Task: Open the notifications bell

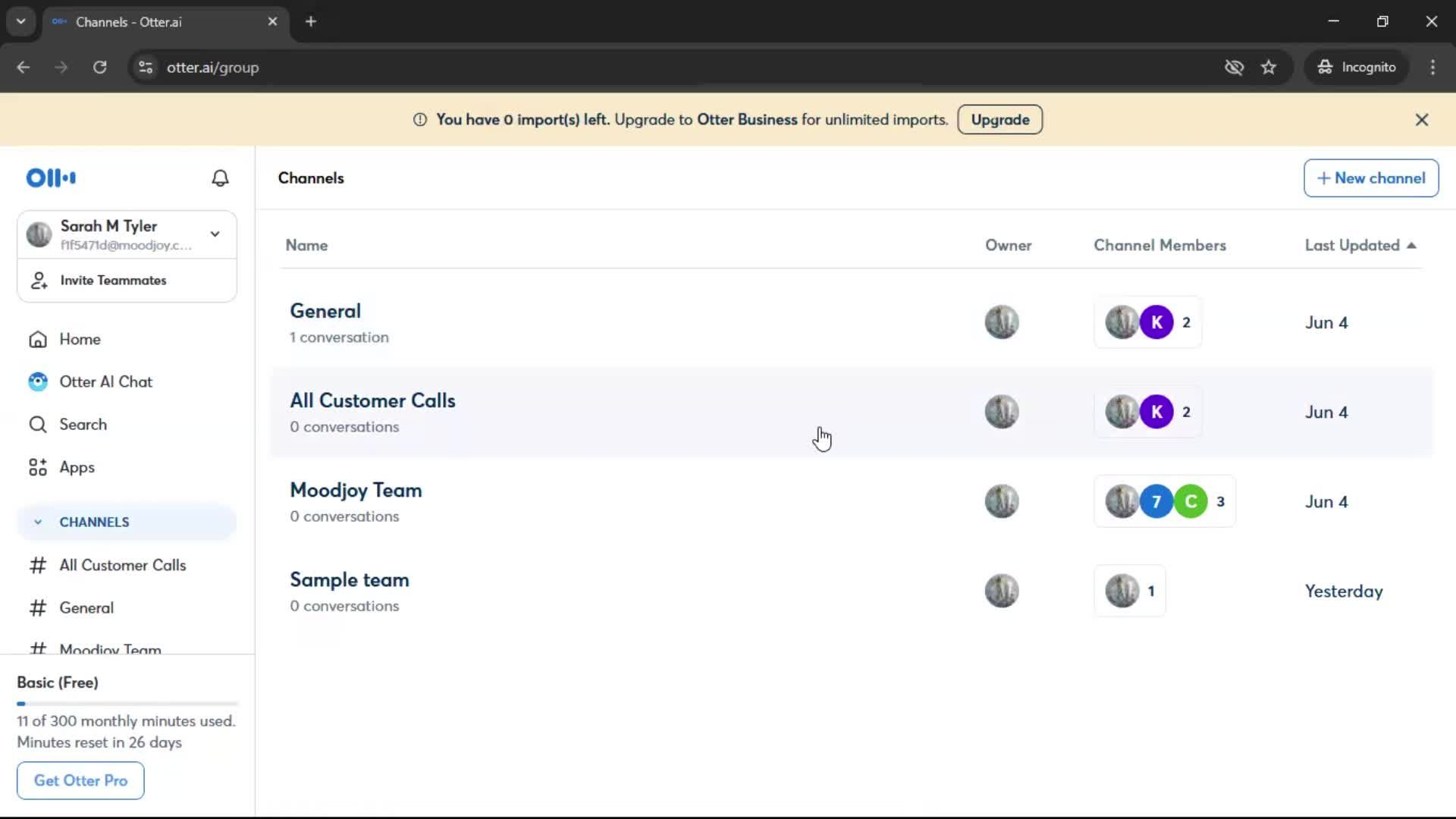Action: [220, 177]
